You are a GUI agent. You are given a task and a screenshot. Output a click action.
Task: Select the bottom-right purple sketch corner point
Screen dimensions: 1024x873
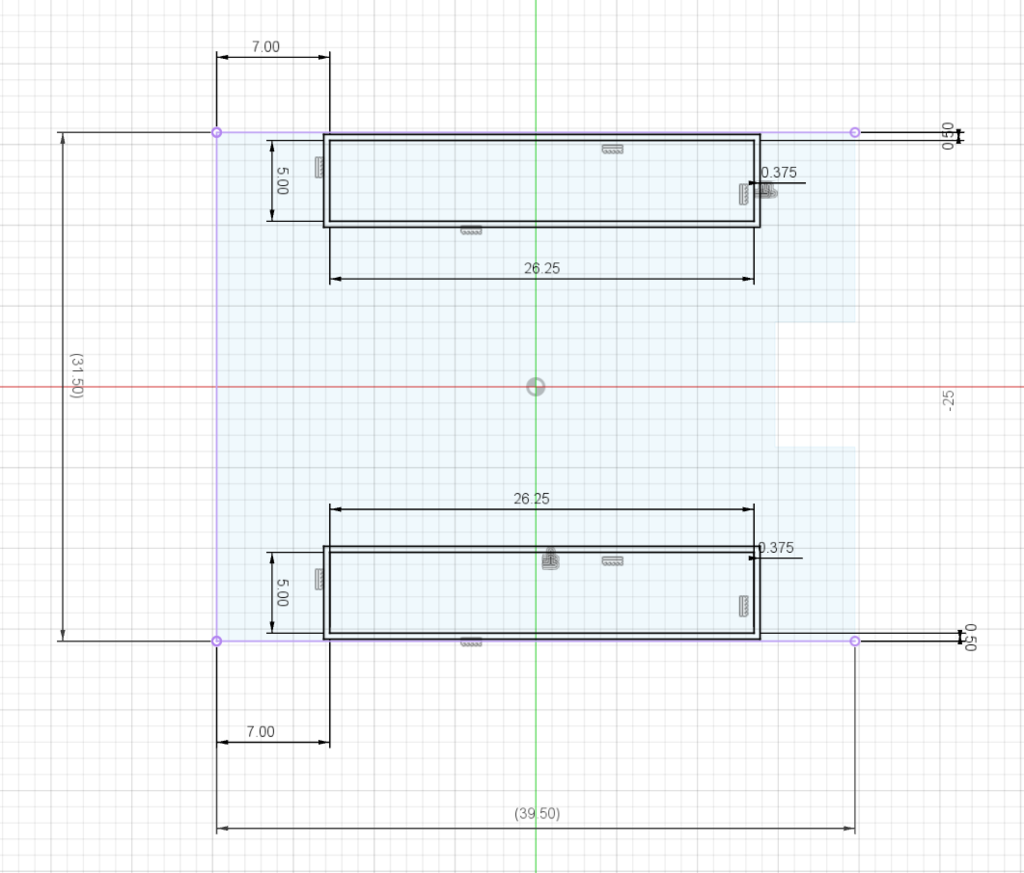click(855, 641)
